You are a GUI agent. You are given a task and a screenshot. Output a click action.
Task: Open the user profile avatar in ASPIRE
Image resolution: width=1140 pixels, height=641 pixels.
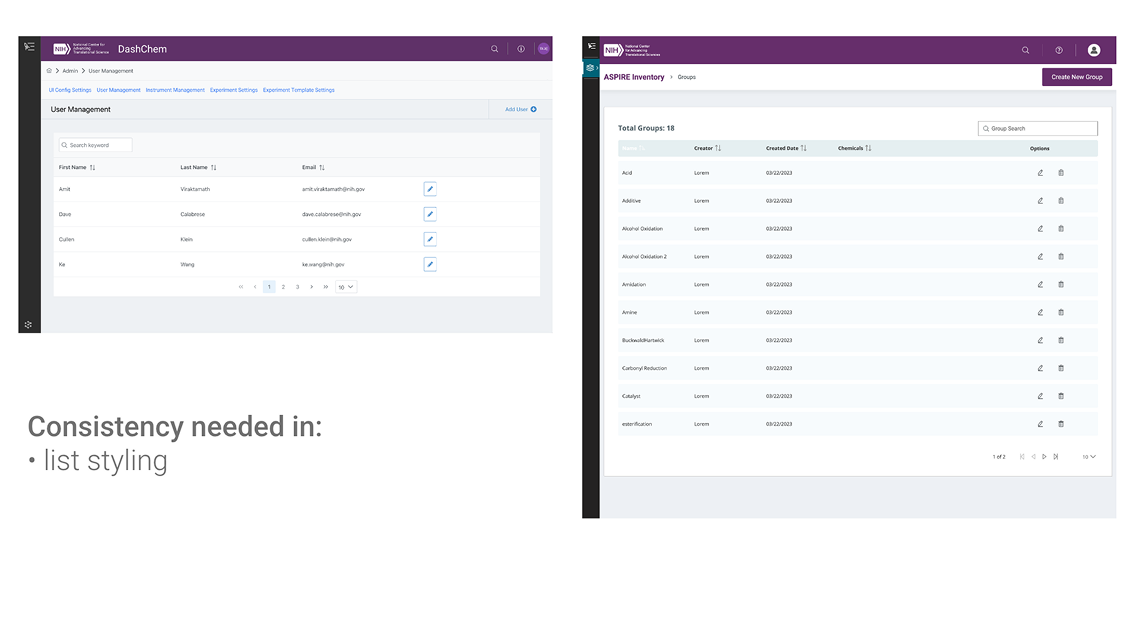[1093, 50]
